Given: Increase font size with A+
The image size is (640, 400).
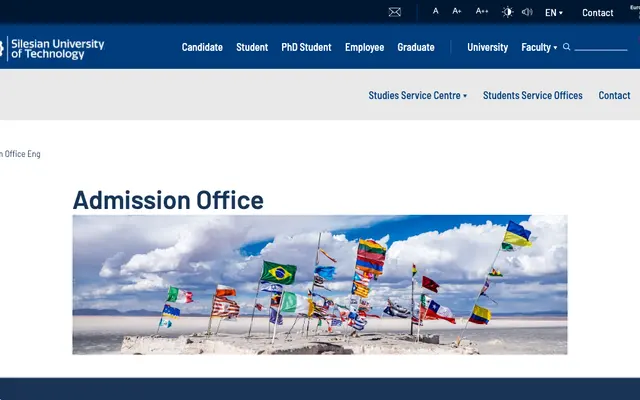Looking at the screenshot, I should tap(457, 11).
